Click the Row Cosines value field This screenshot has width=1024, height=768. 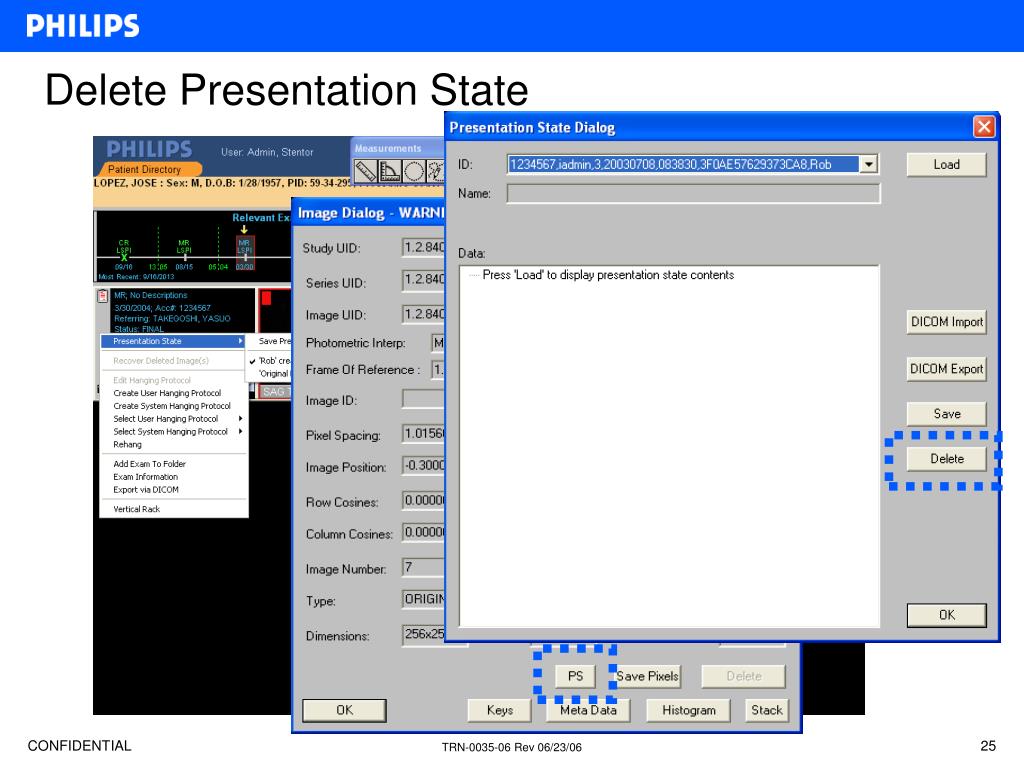(x=423, y=501)
